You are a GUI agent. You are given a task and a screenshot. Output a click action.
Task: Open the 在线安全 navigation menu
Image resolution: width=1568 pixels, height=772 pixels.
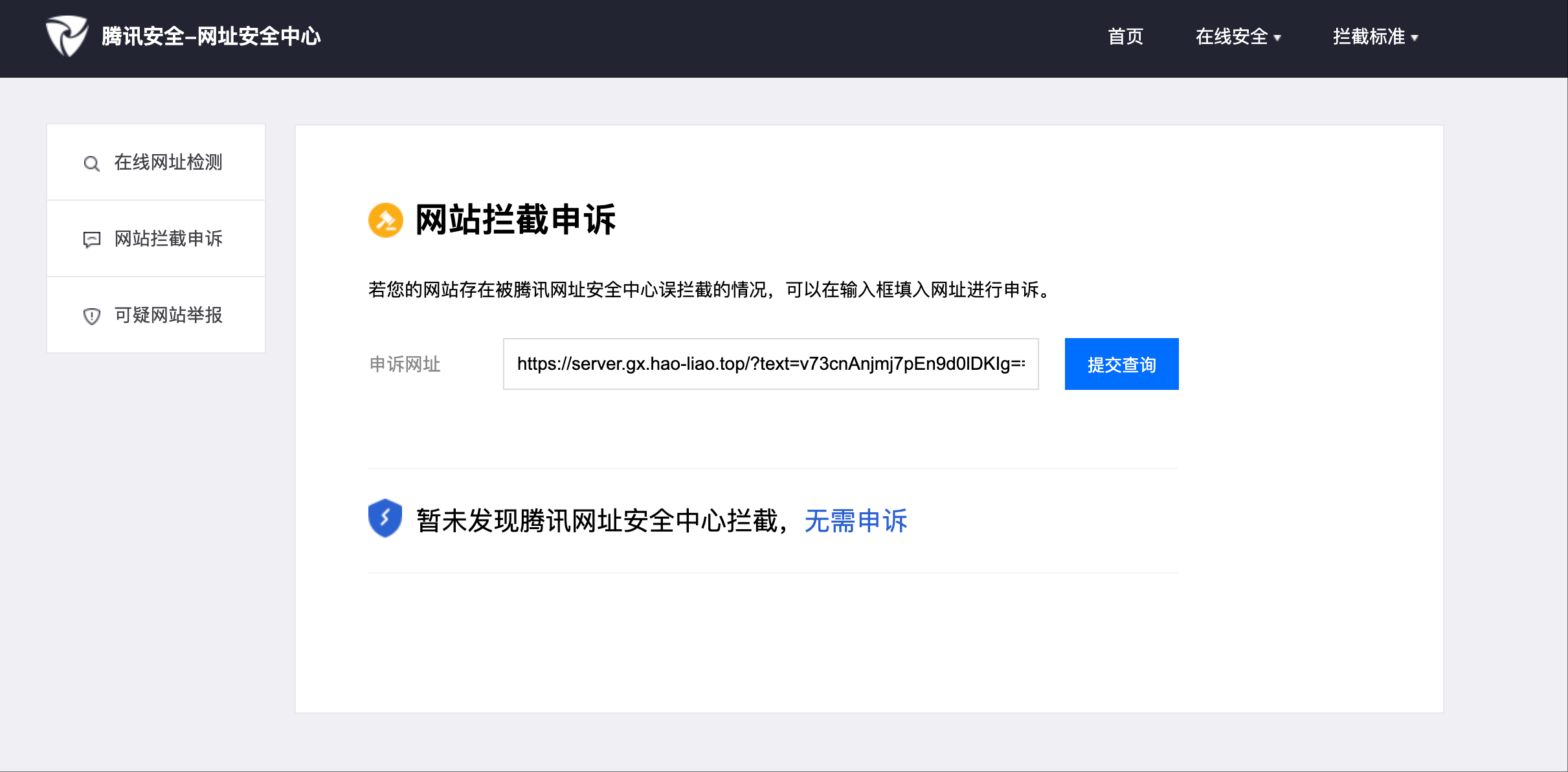click(1231, 37)
